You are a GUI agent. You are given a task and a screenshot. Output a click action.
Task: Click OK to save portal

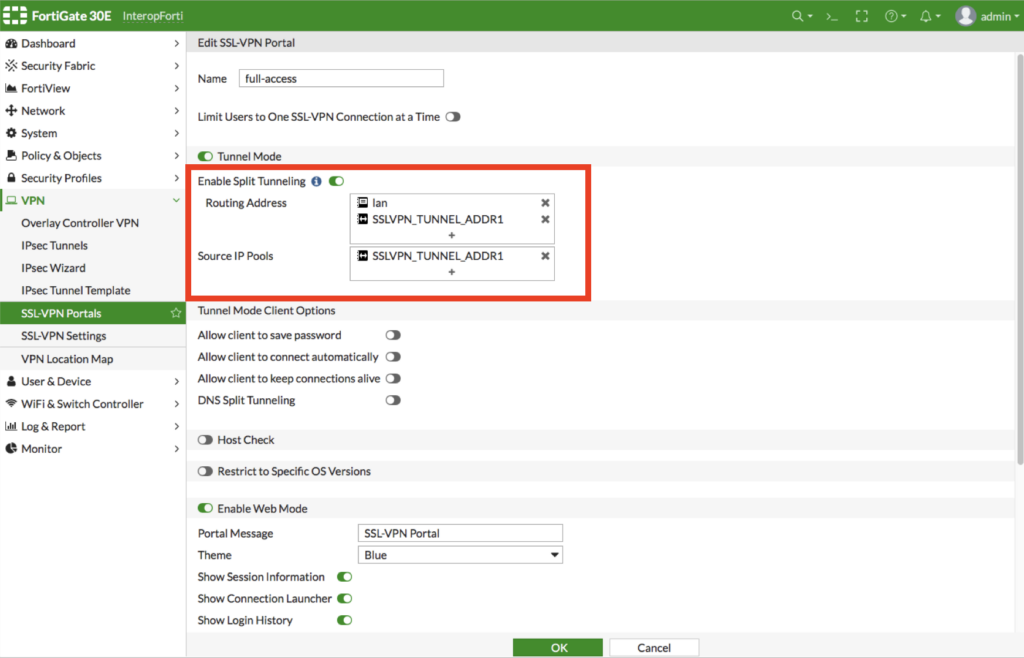(558, 648)
